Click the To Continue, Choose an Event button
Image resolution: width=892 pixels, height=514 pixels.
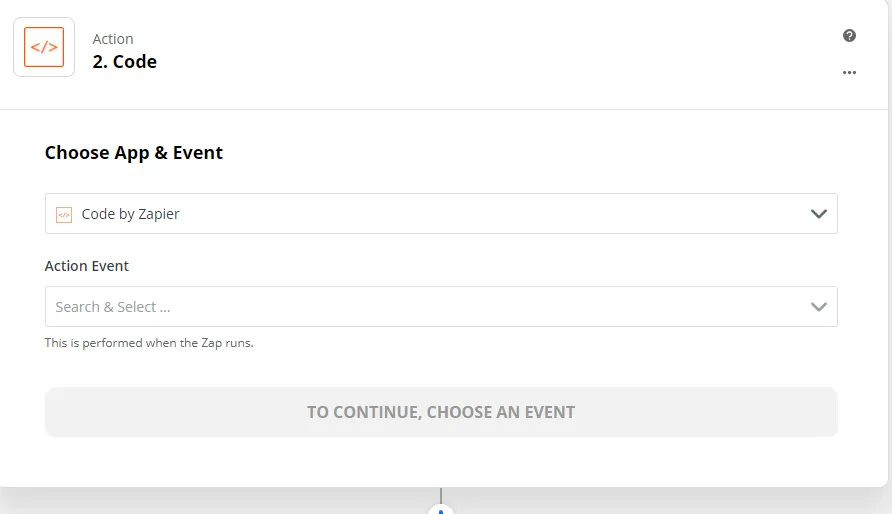(x=441, y=412)
